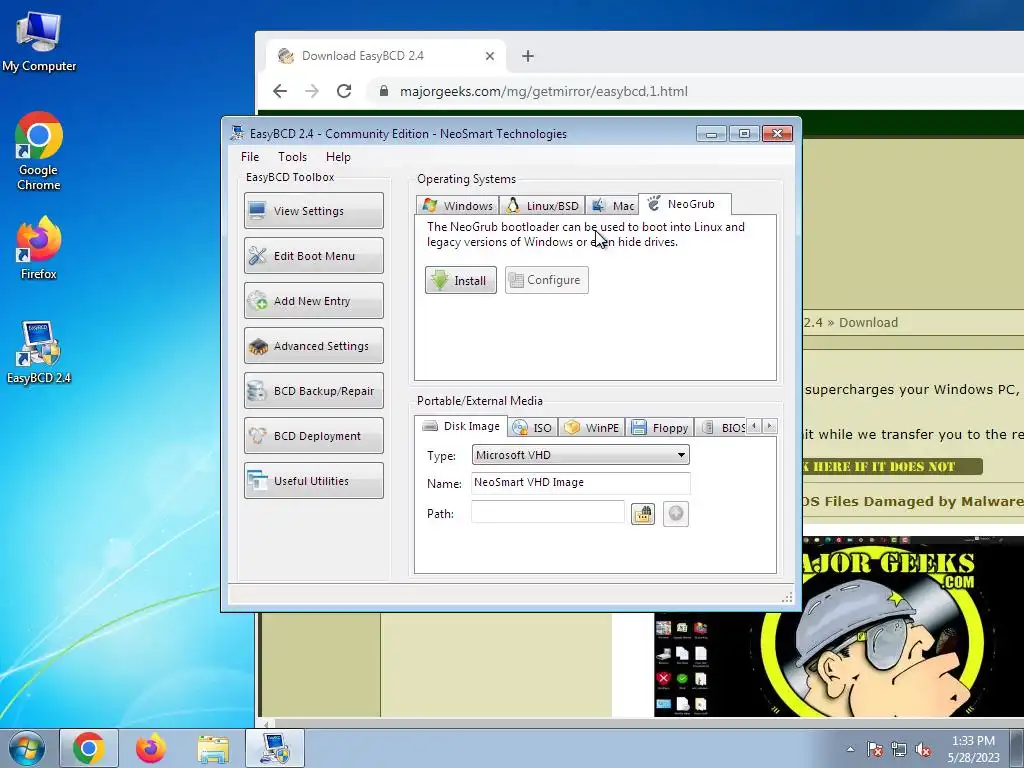Open View Settings in EasyBCD Toolbox
This screenshot has height=768, width=1024.
click(313, 210)
